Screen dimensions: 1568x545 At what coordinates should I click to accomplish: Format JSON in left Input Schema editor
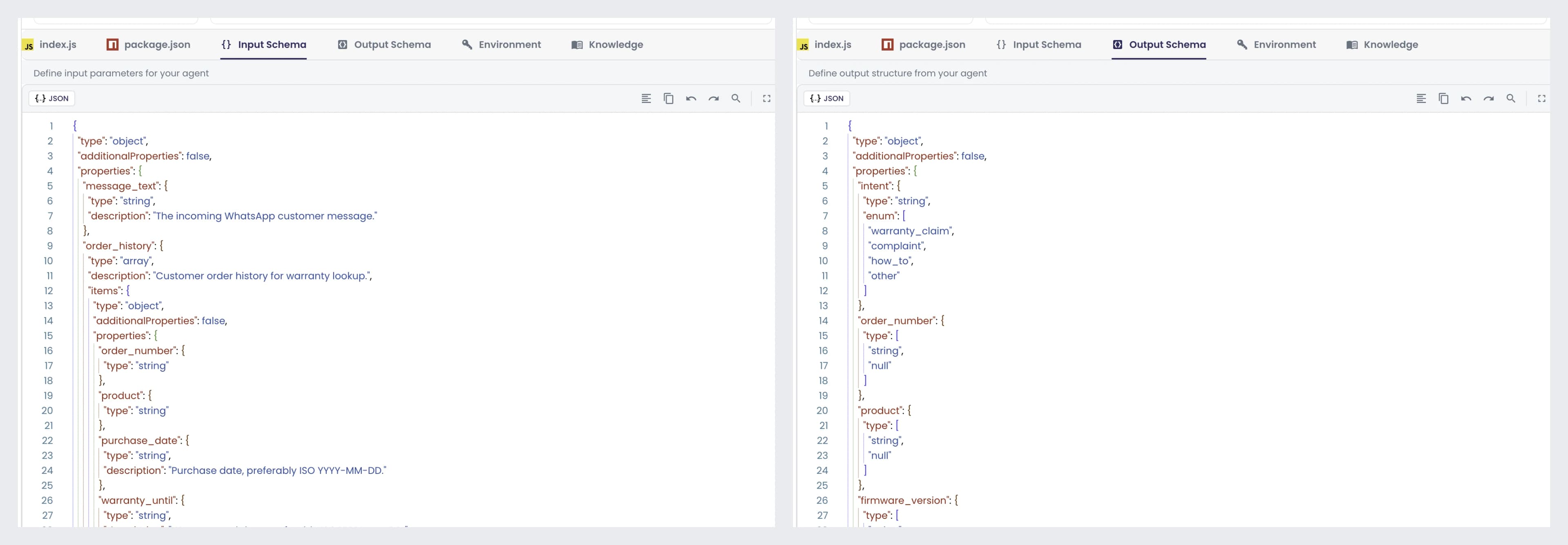pos(646,98)
